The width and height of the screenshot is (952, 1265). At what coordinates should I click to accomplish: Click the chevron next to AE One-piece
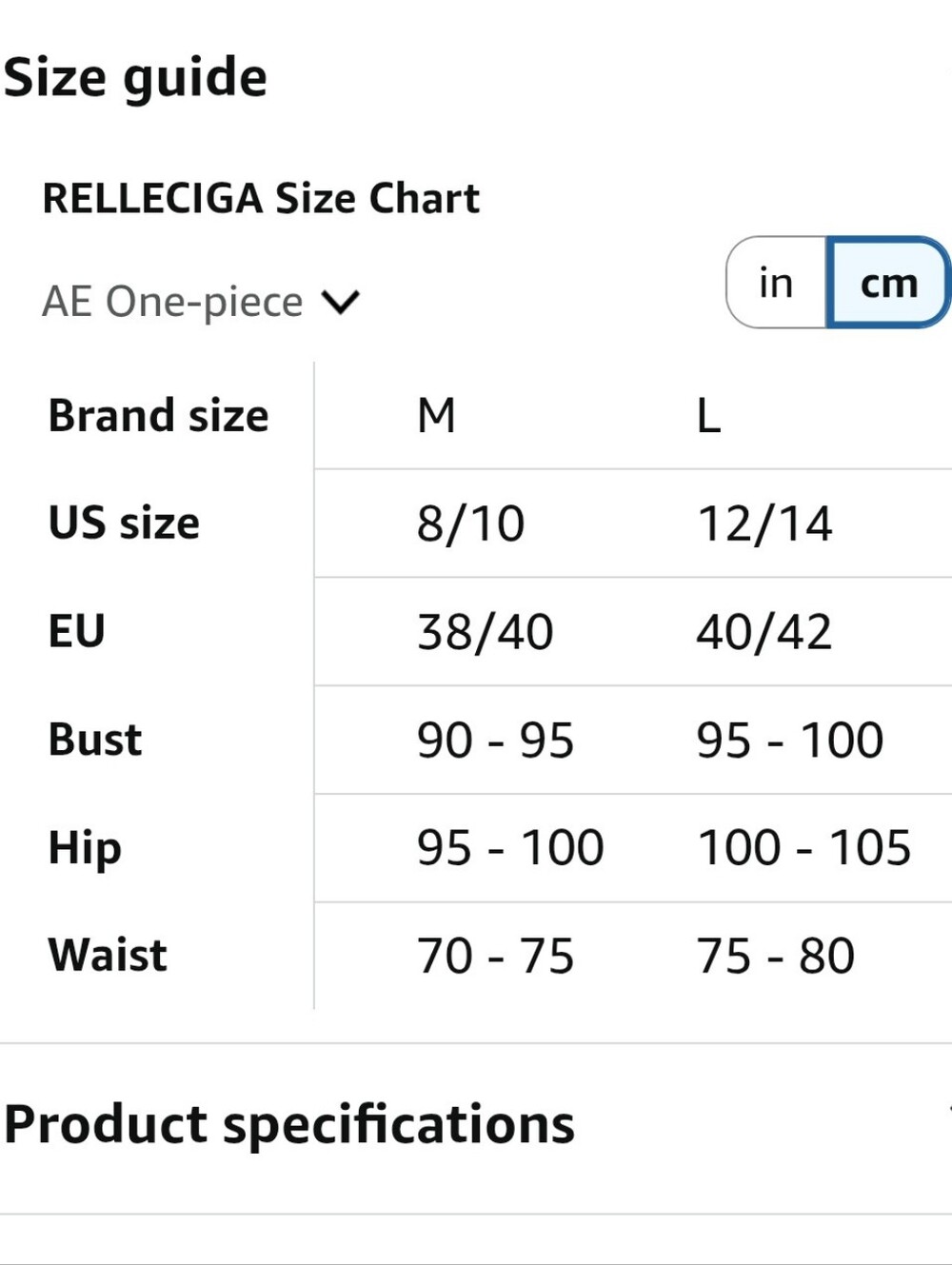click(341, 303)
